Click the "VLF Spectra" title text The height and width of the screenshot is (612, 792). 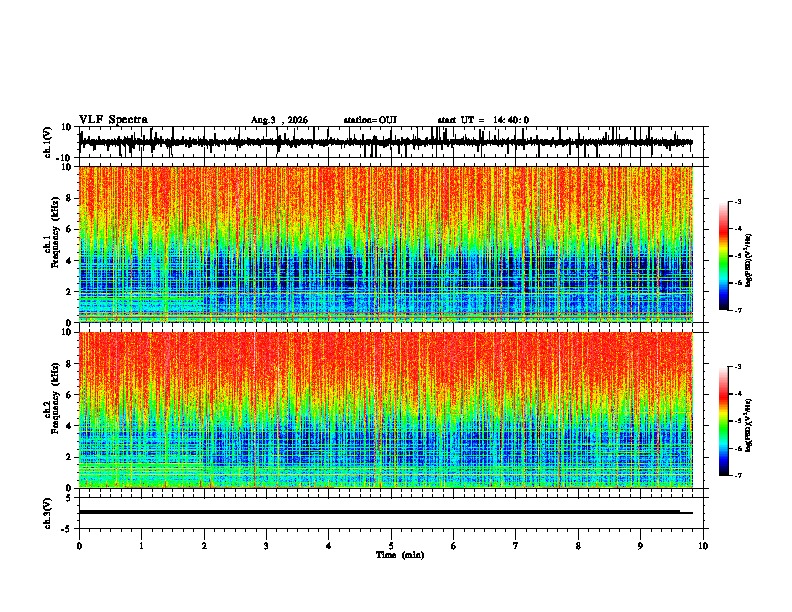click(113, 120)
